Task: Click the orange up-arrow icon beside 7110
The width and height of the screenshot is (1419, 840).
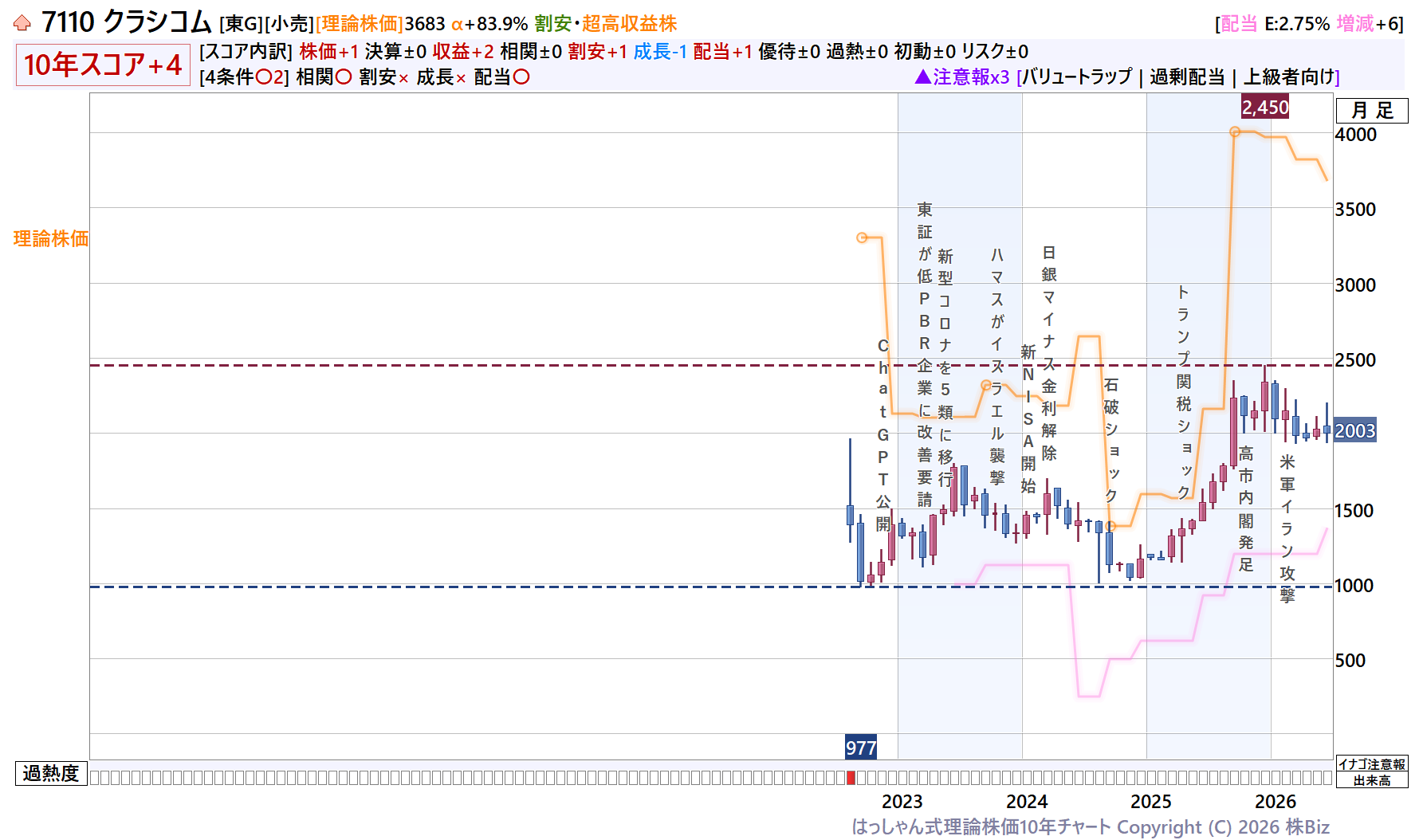Action: click(22, 23)
